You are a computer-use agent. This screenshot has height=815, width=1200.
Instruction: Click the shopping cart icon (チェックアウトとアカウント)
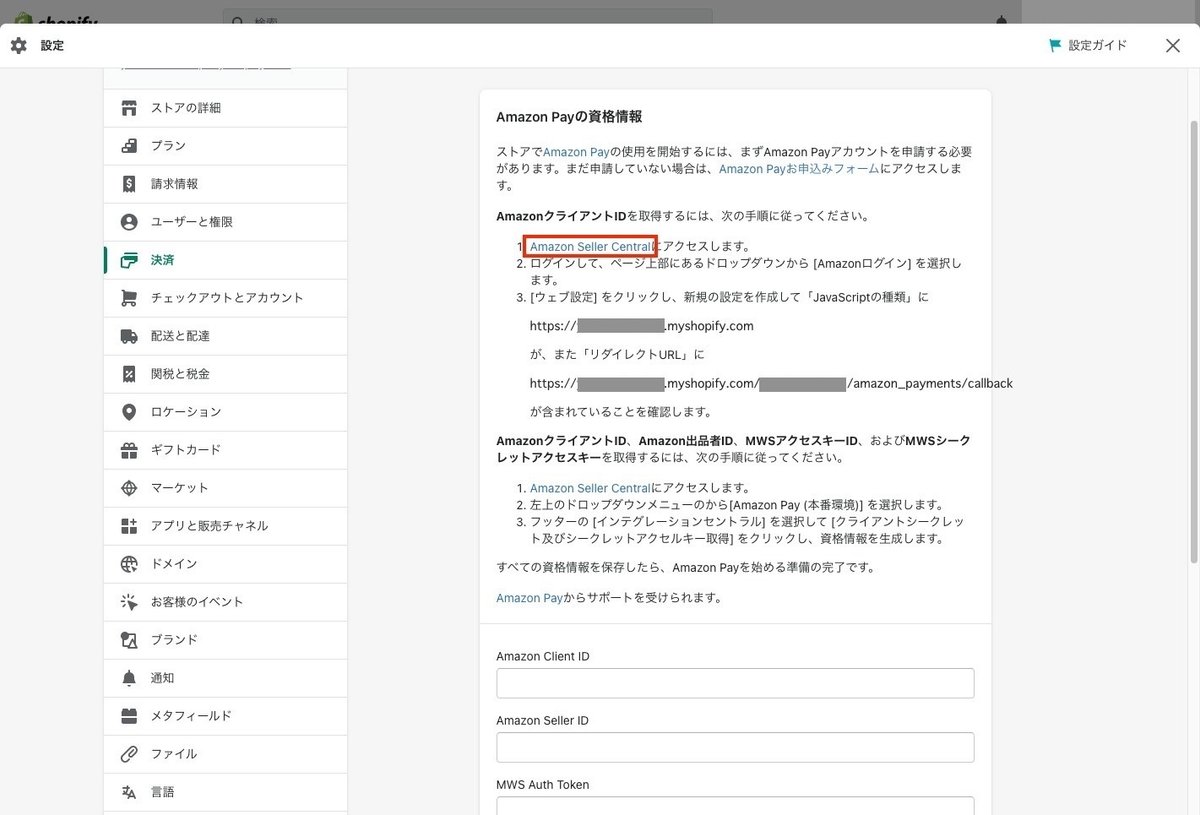click(x=129, y=298)
